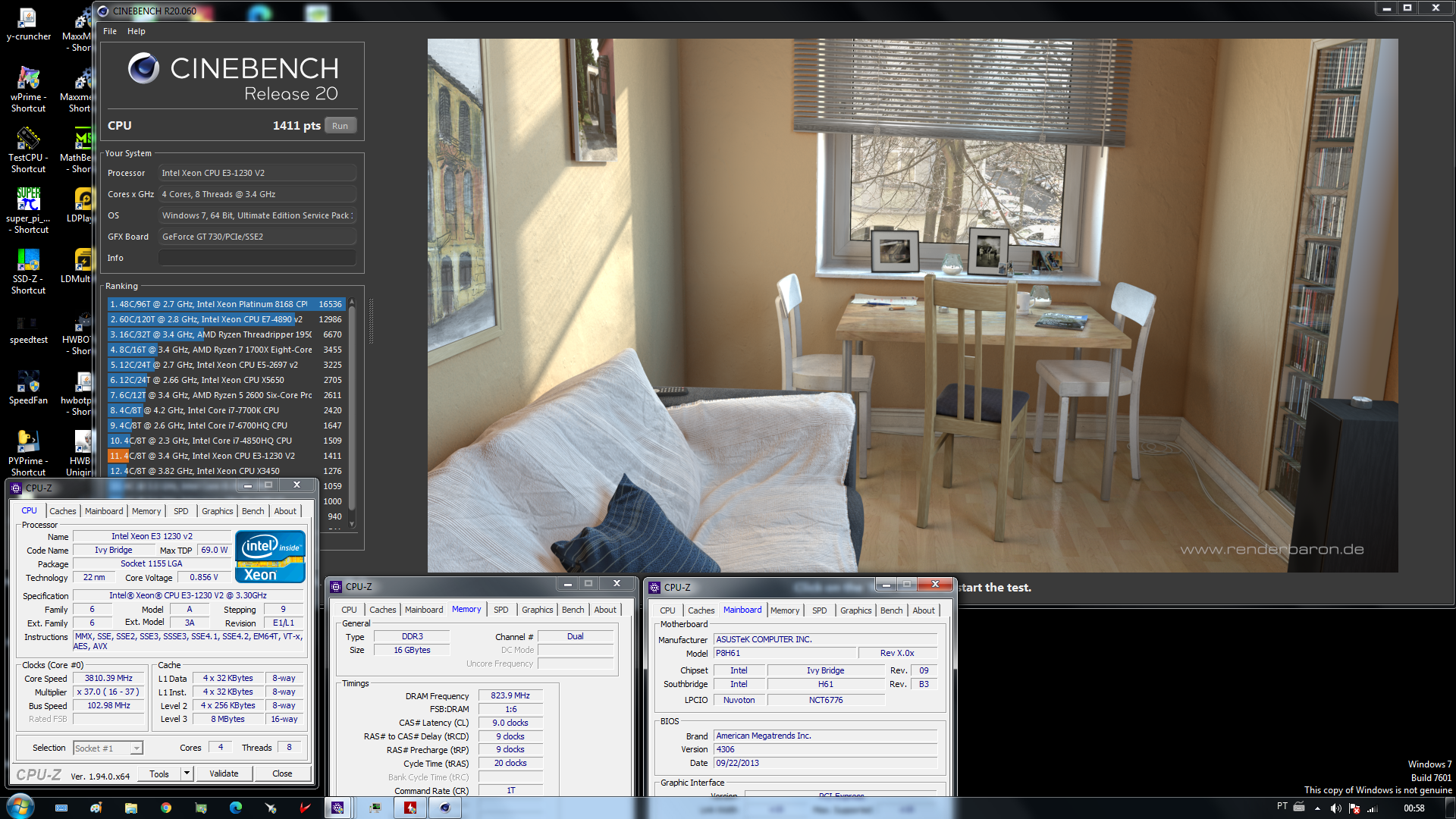Open the MathBench shortcut desktop icon

click(x=77, y=150)
